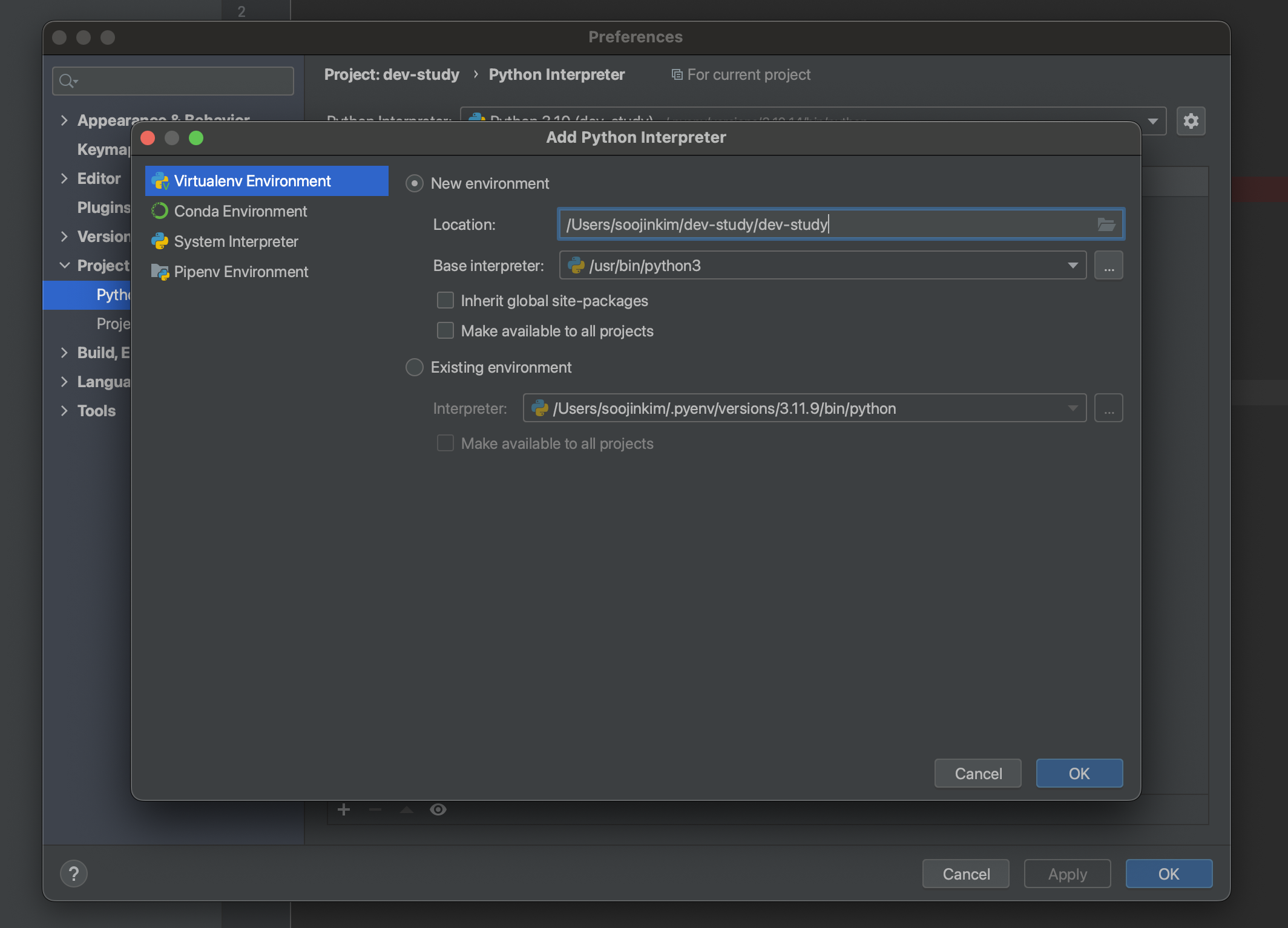Click the search magnifier icon in Preferences

pos(67,80)
